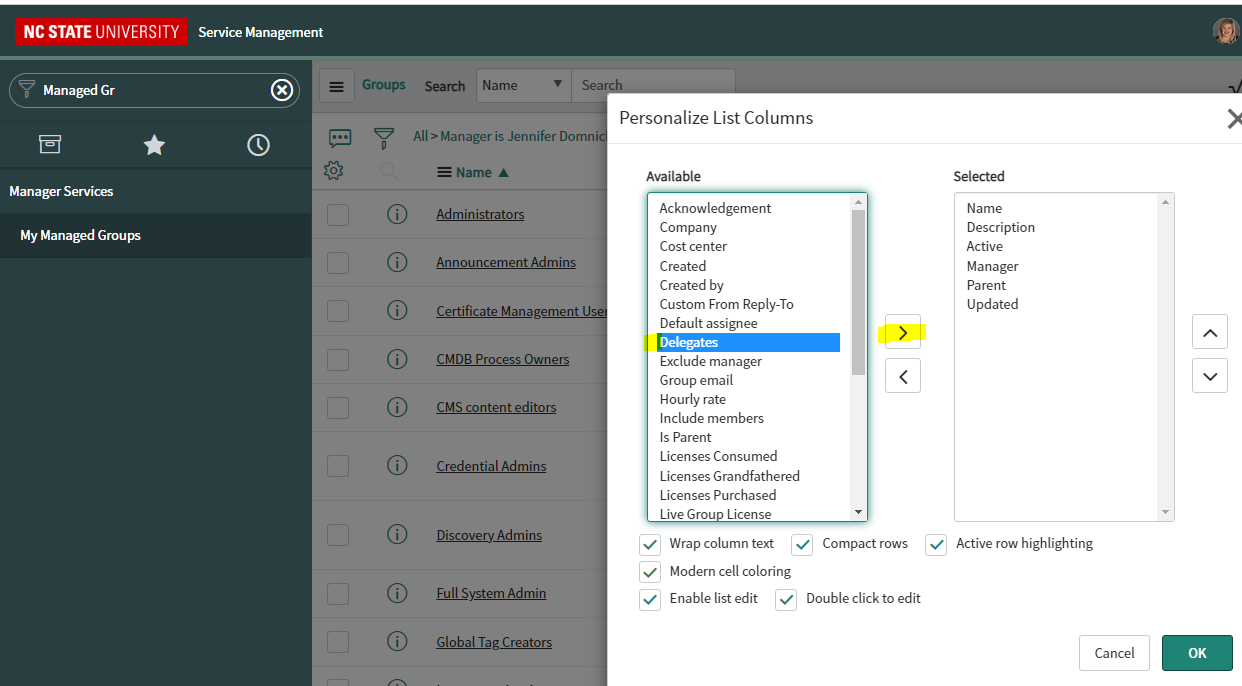Screen dimensions: 1242x686
Task: Click the Cancel button
Action: coord(1114,653)
